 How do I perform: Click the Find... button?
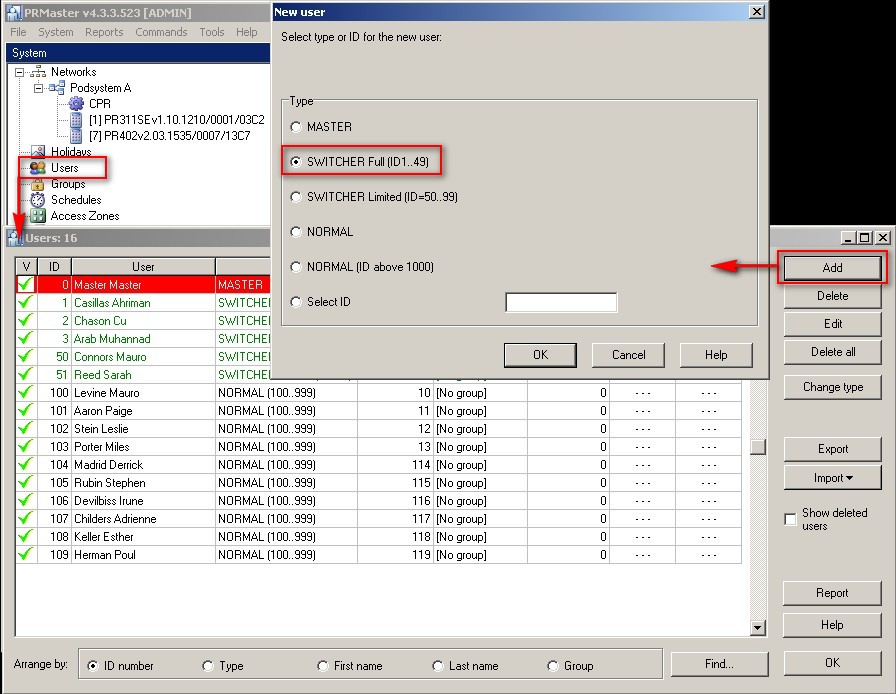tap(719, 664)
